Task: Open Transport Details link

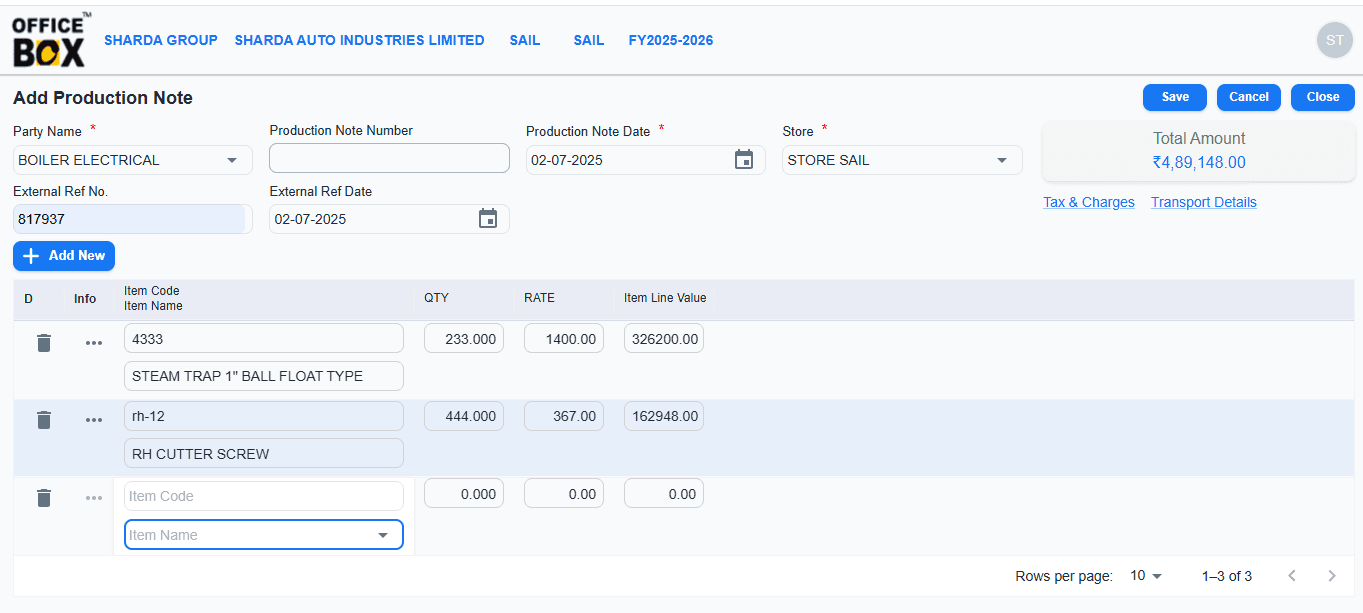Action: pos(1204,202)
